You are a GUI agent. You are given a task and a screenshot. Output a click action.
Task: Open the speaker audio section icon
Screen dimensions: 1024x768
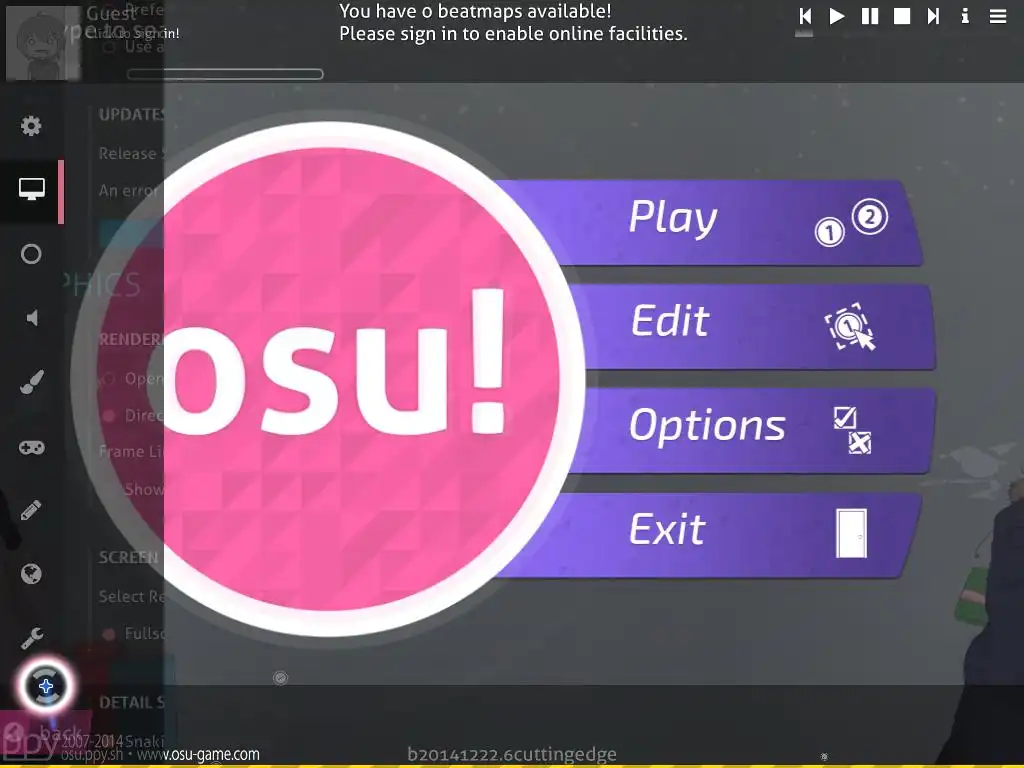point(31,318)
